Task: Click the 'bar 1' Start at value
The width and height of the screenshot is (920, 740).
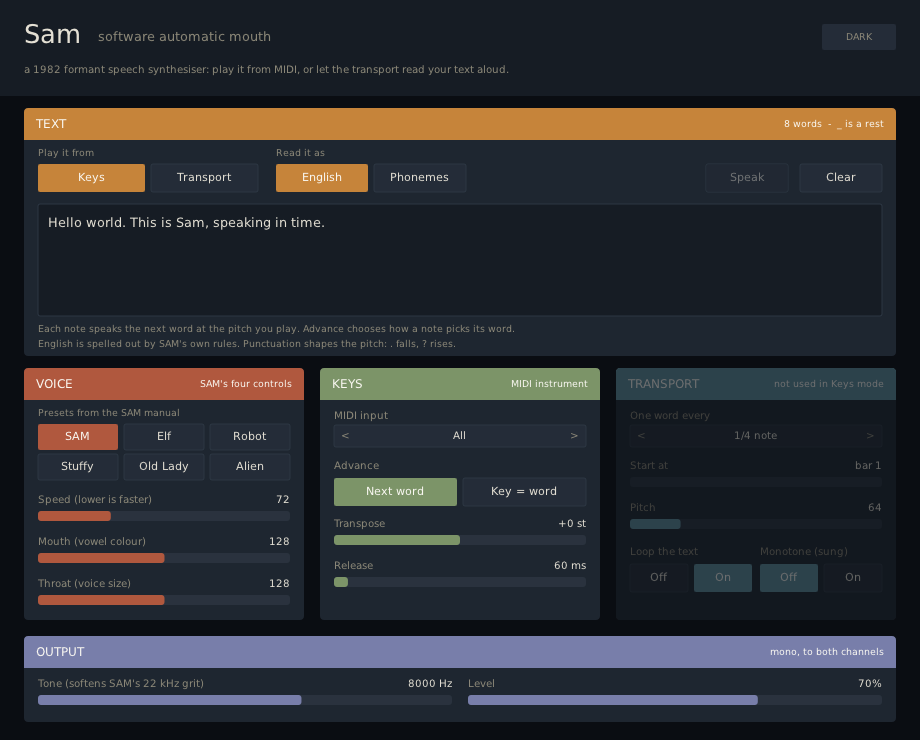Action: (x=868, y=465)
